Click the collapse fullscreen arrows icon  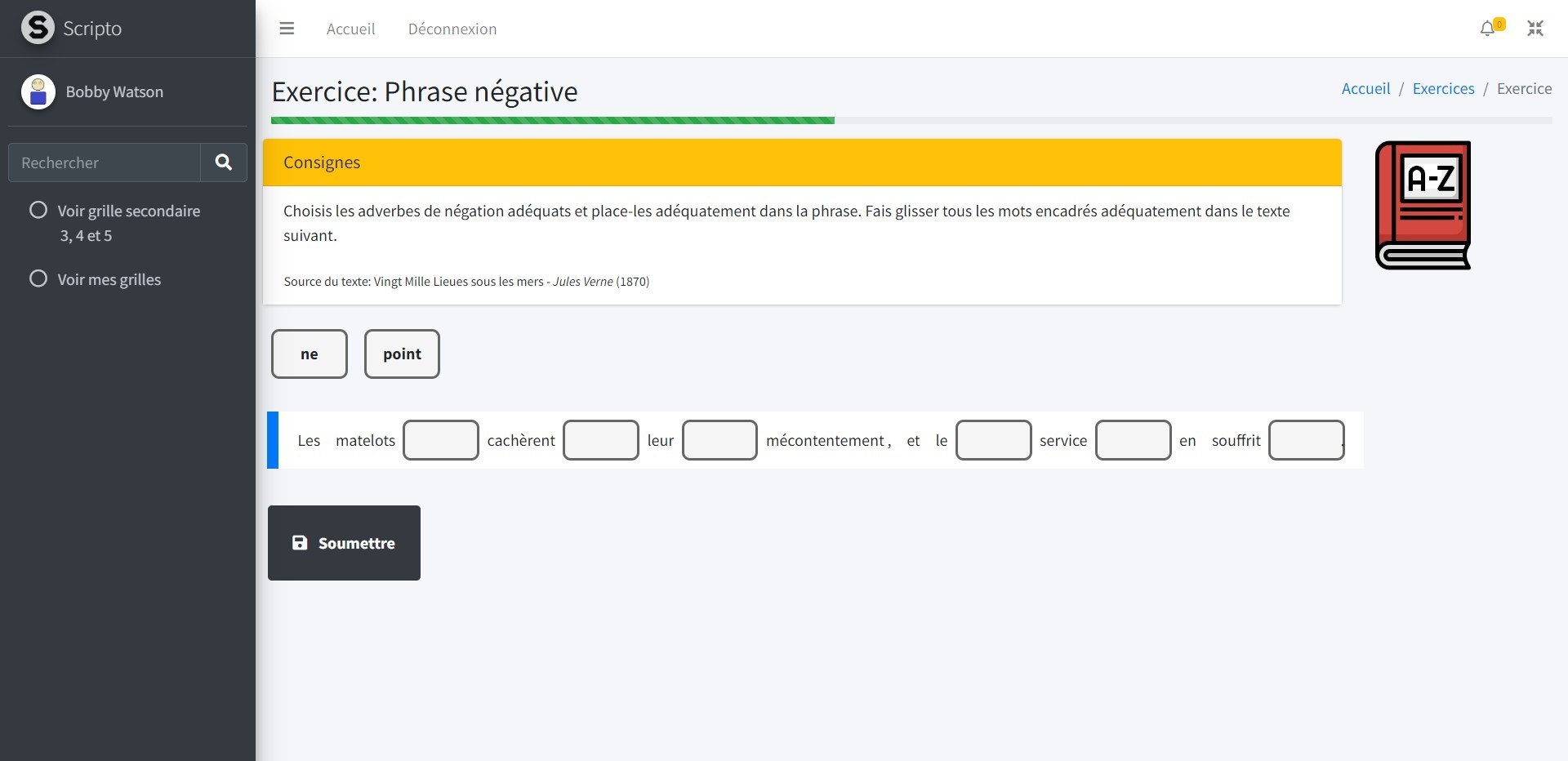1535,29
